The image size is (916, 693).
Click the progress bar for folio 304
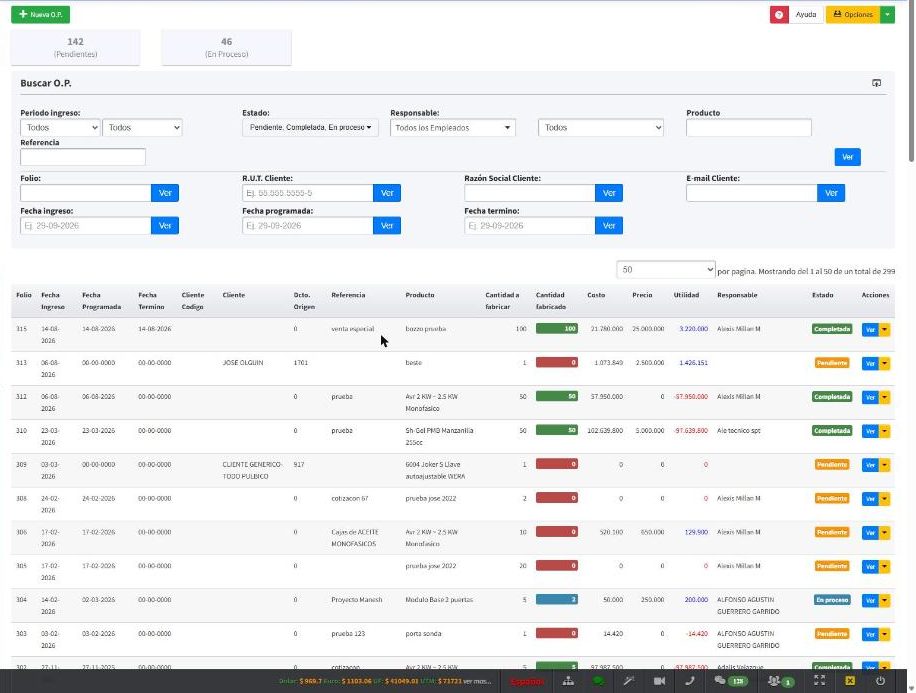click(557, 600)
